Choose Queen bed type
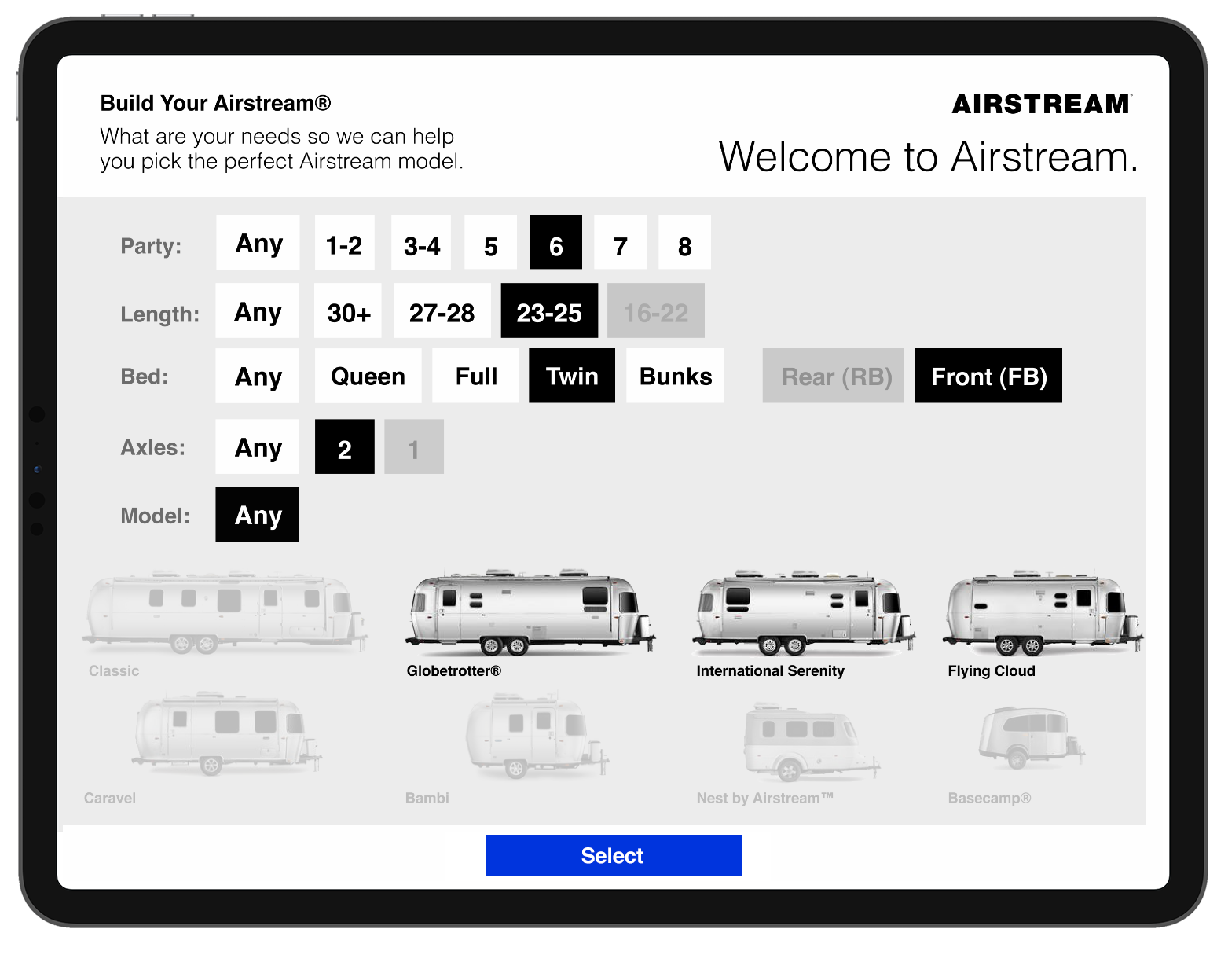This screenshot has height=955, width=1232. point(368,376)
